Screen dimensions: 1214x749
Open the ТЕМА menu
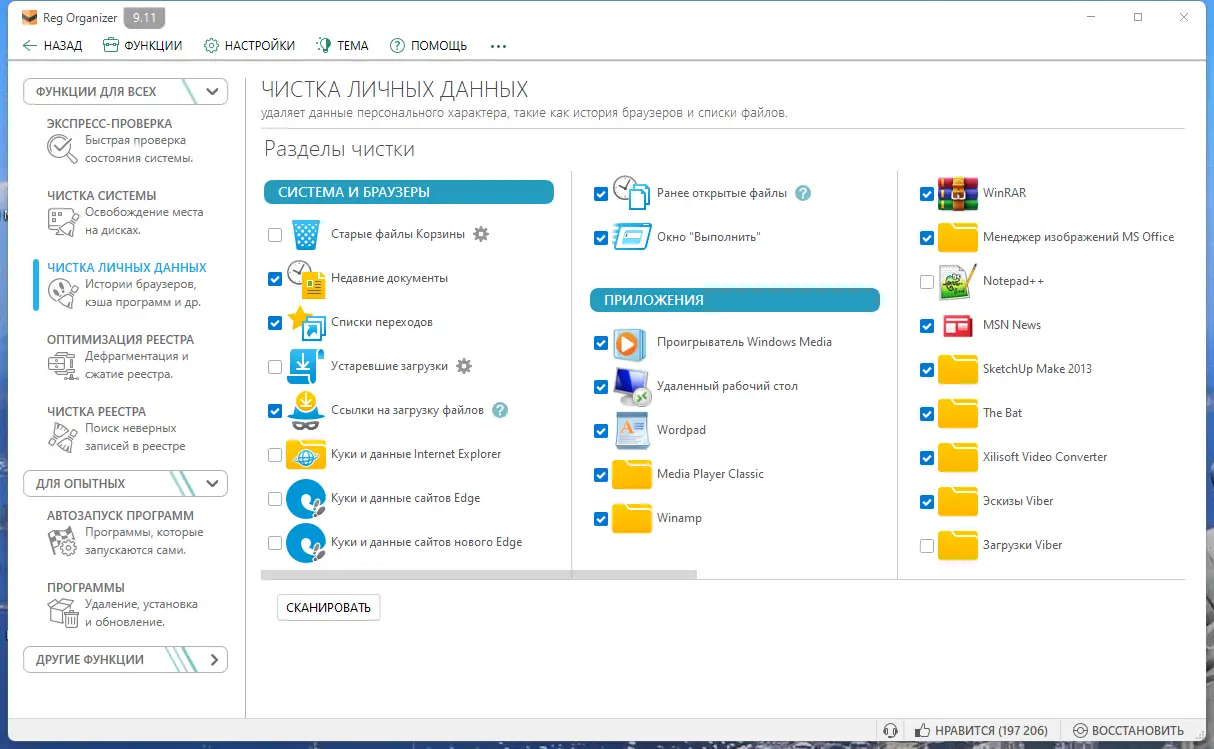click(x=343, y=45)
